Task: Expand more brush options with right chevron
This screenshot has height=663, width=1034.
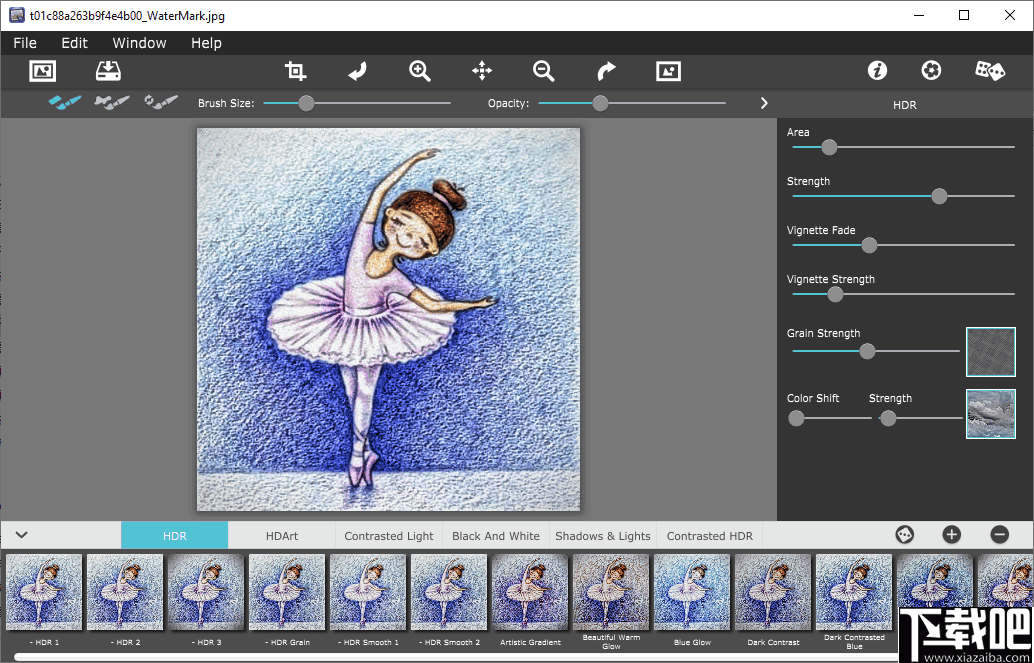Action: click(x=763, y=102)
